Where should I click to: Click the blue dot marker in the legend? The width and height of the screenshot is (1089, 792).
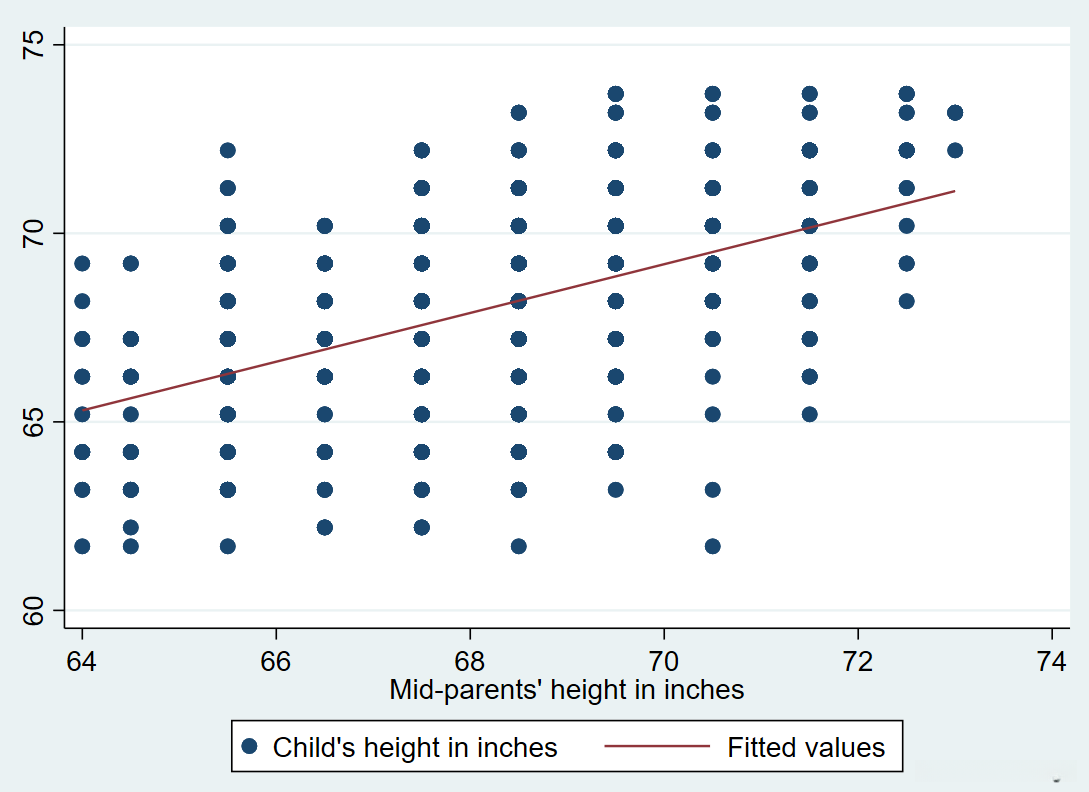point(250,747)
